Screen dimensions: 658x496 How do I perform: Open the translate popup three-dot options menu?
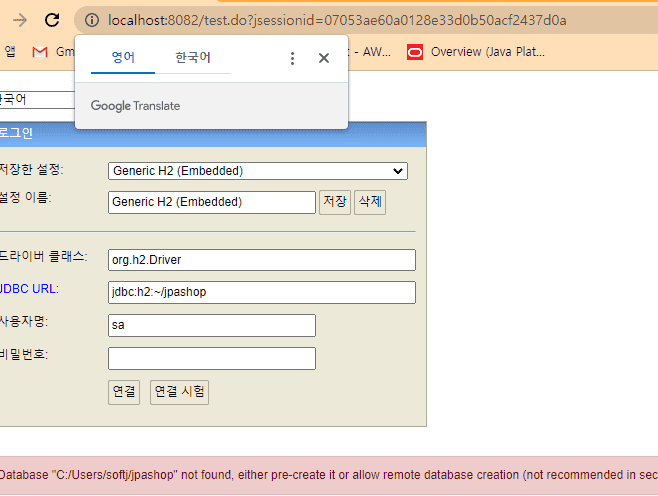tap(292, 58)
